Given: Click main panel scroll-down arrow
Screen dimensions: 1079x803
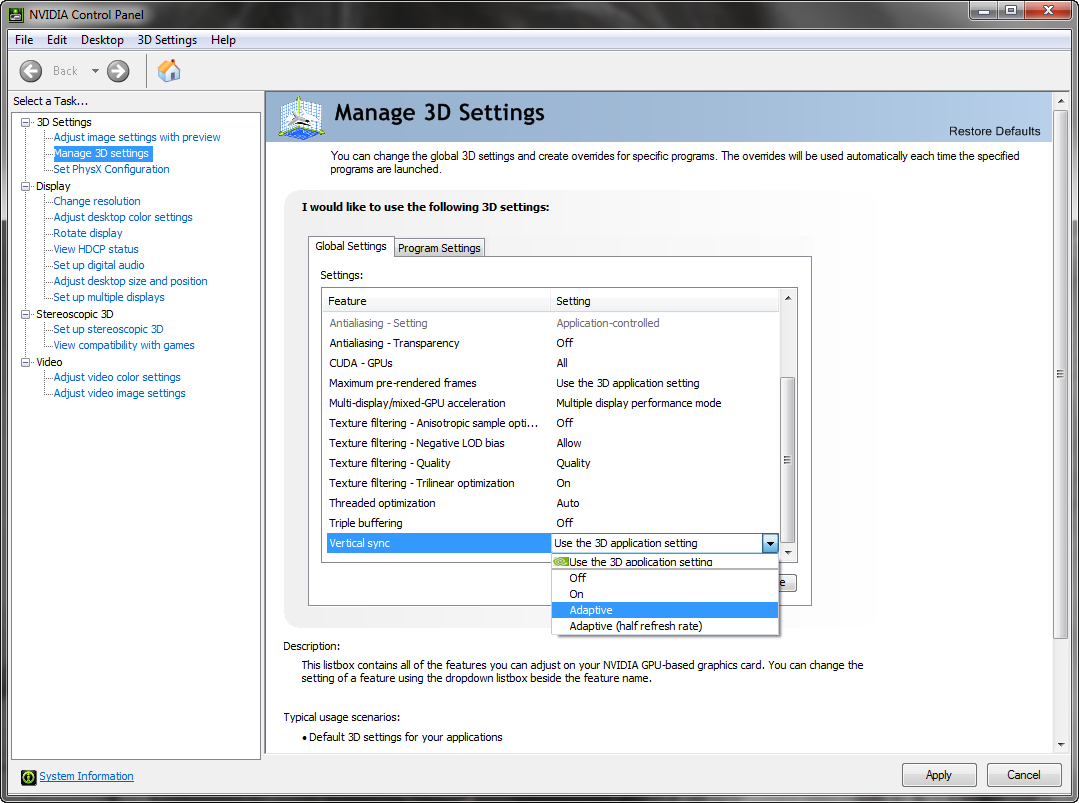Looking at the screenshot, I should pyautogui.click(x=1060, y=745).
